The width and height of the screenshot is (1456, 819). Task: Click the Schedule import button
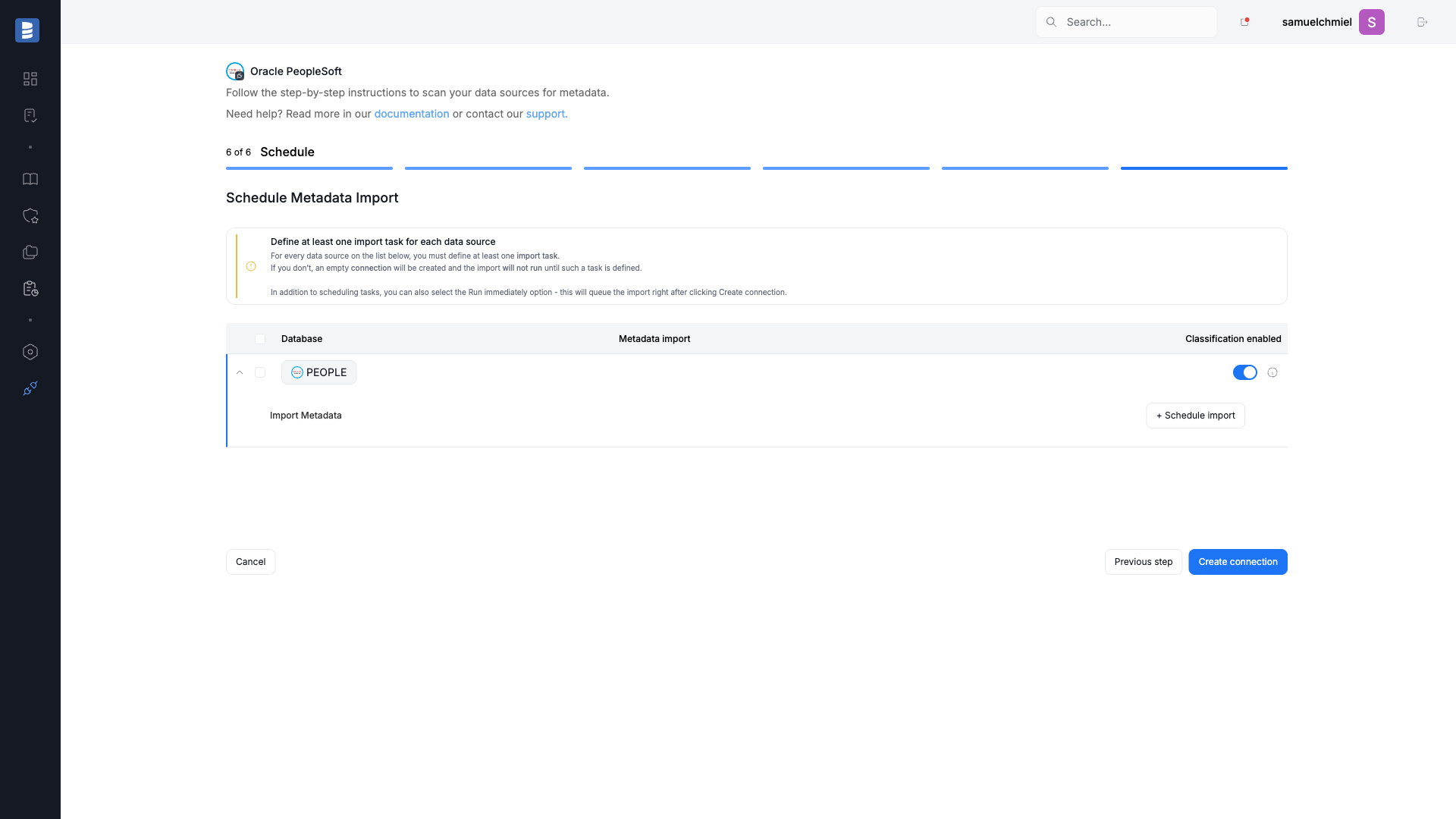(x=1195, y=416)
